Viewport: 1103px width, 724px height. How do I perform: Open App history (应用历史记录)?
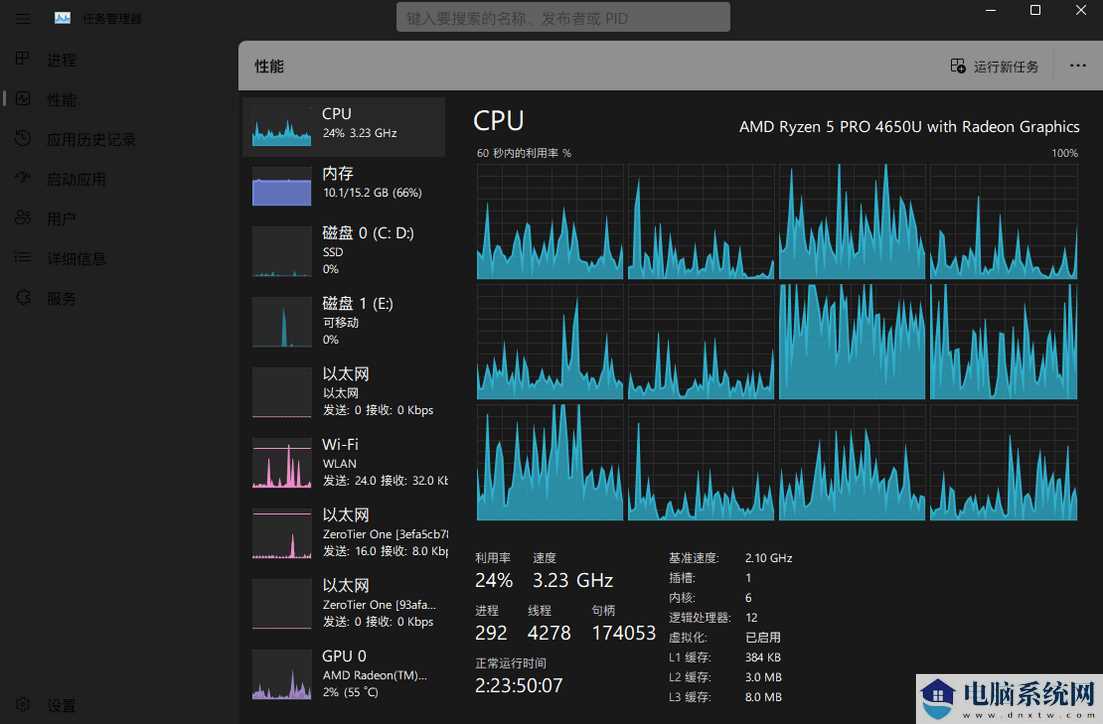coord(90,139)
